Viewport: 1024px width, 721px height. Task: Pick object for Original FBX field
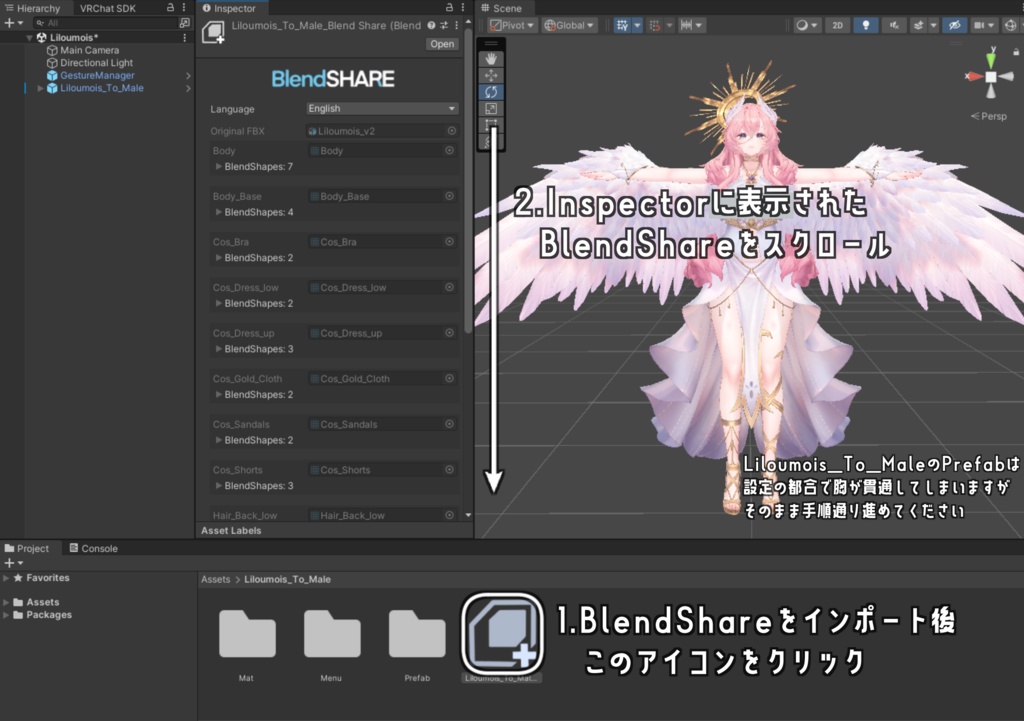[451, 131]
